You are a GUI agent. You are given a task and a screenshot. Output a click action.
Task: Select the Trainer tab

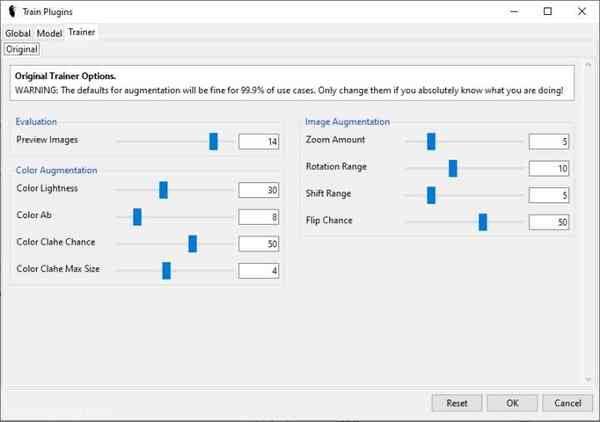click(x=82, y=32)
